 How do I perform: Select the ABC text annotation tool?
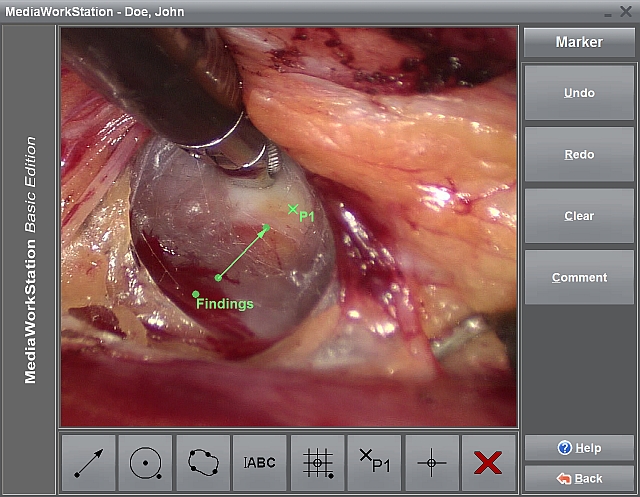(x=260, y=463)
